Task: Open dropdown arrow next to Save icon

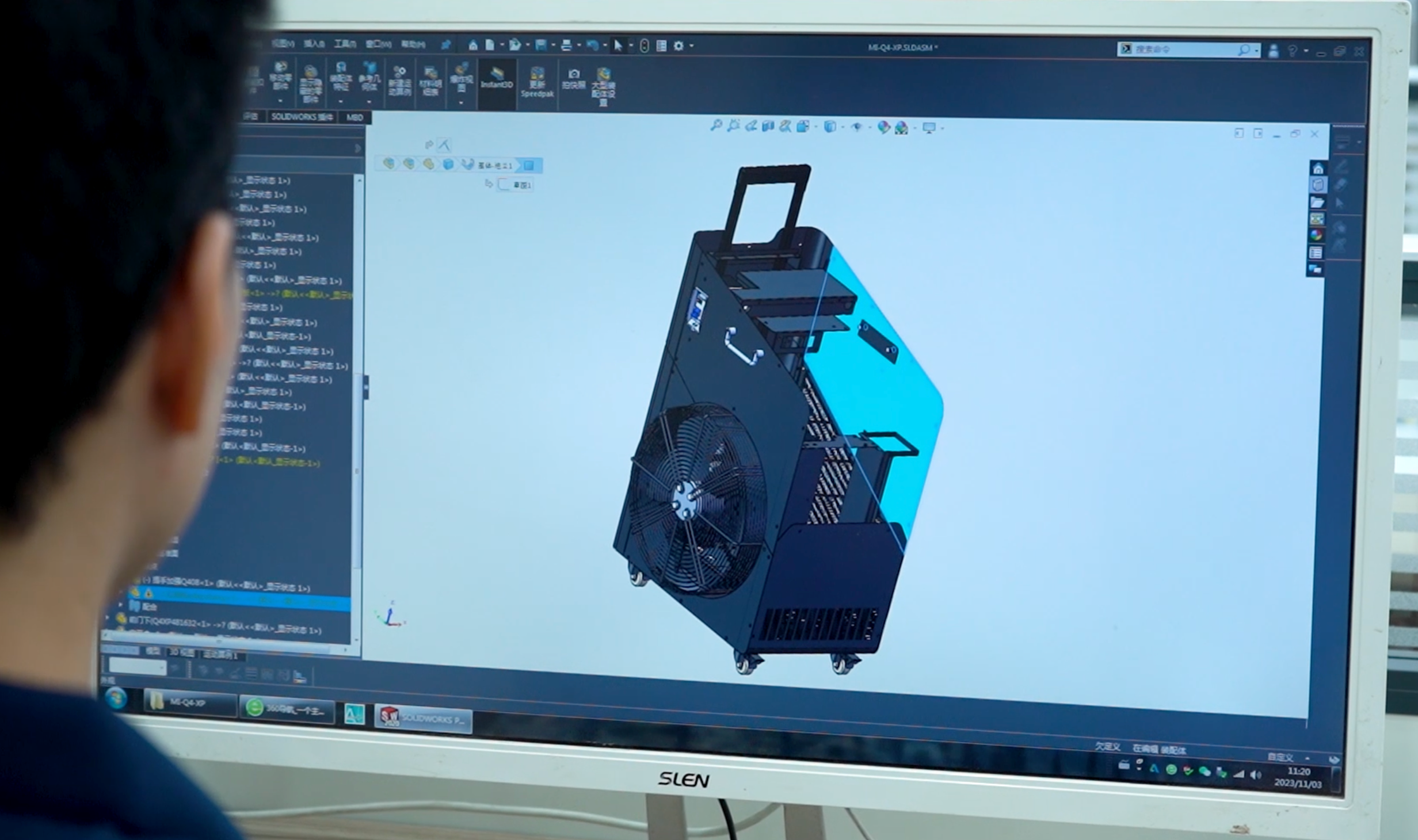Action: 553,45
